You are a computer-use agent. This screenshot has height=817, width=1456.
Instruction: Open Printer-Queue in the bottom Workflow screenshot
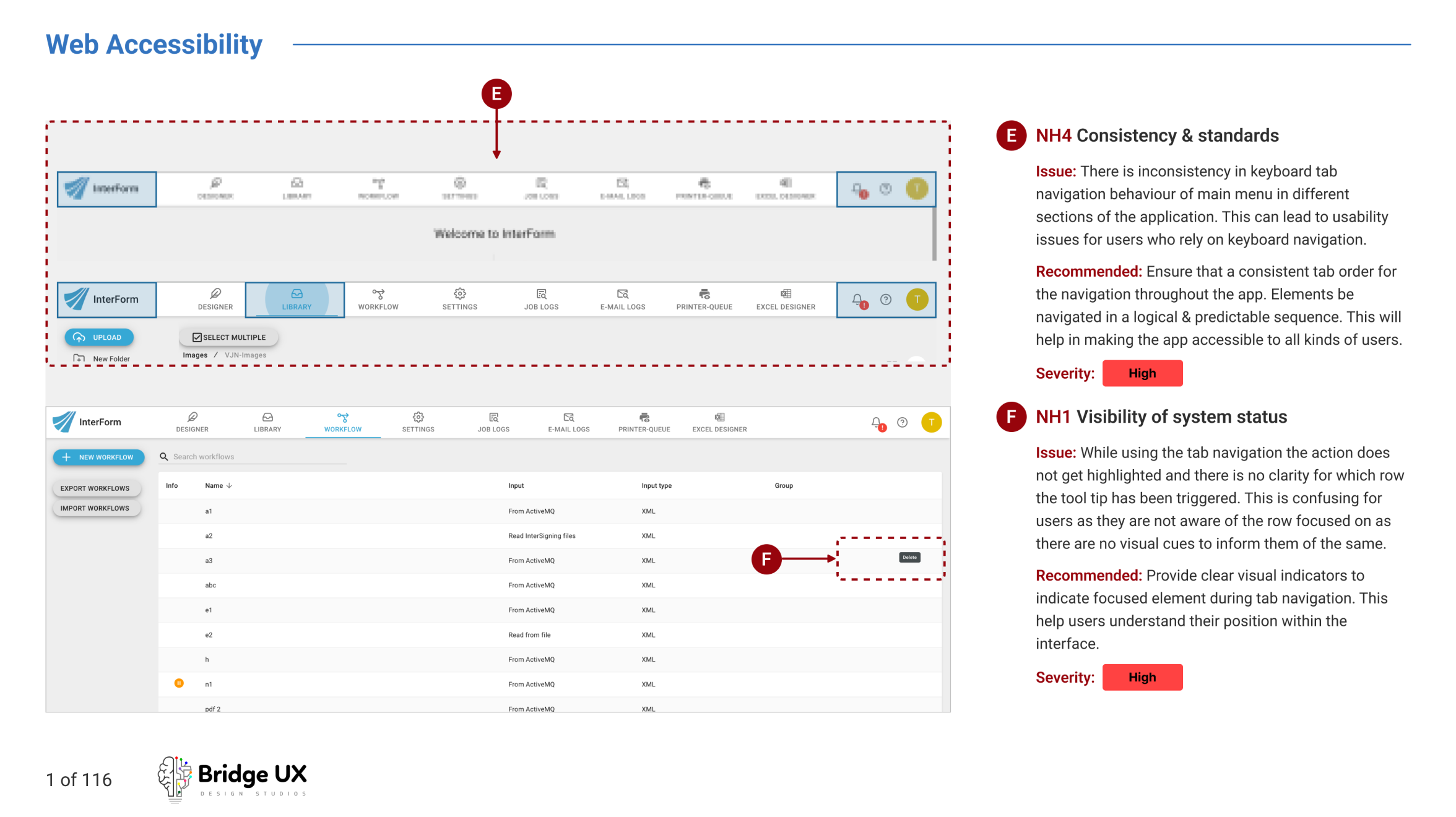[x=644, y=423]
